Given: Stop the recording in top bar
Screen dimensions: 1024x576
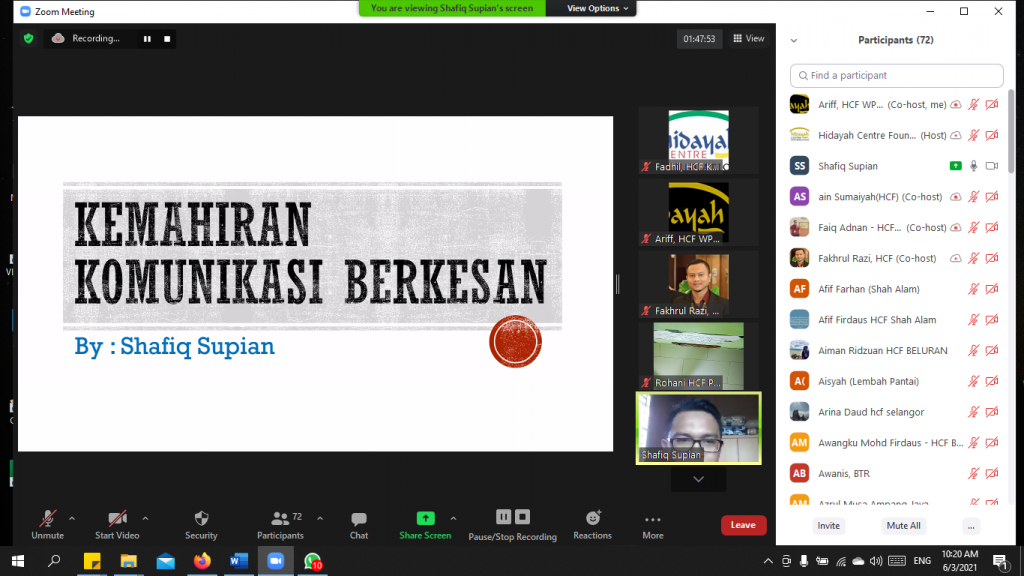Looking at the screenshot, I should (167, 39).
